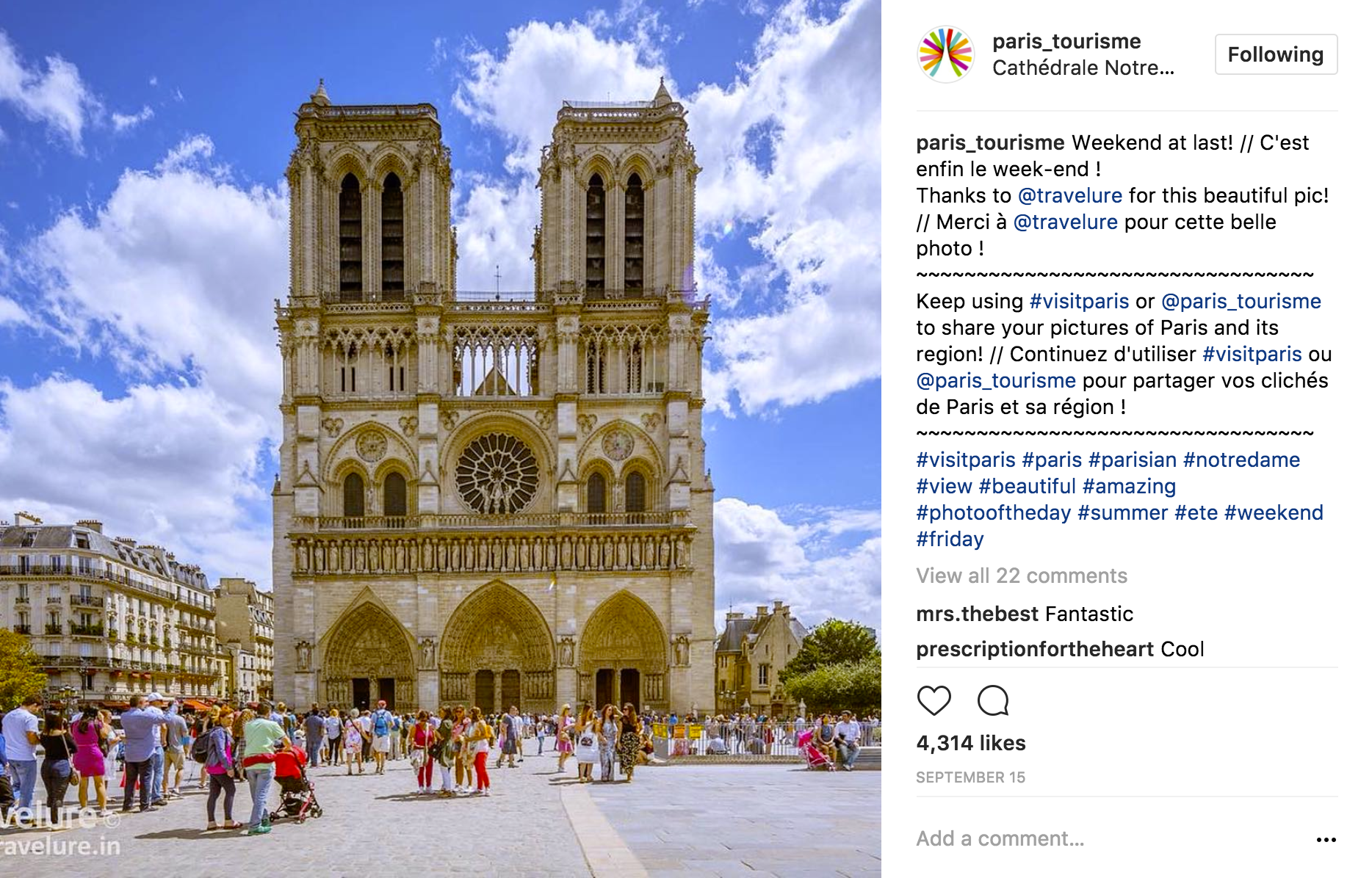Click the paris_tourisme profile picture
Screen dimensions: 1372x878
pyautogui.click(x=945, y=54)
